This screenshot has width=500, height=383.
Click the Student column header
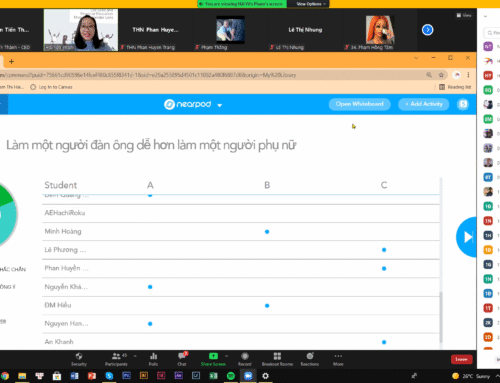(x=61, y=185)
